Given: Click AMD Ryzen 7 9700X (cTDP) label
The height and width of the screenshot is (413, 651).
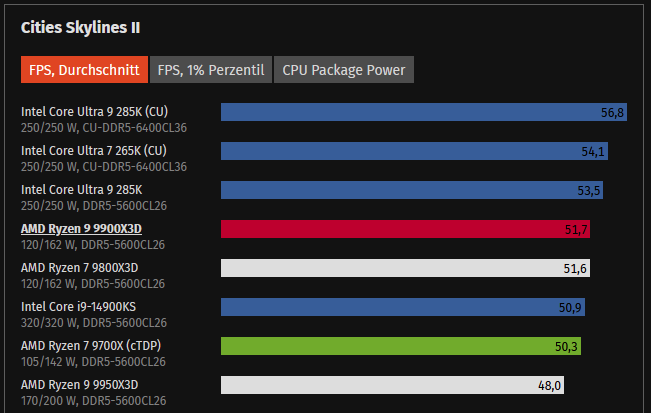Looking at the screenshot, I should pos(91,346).
